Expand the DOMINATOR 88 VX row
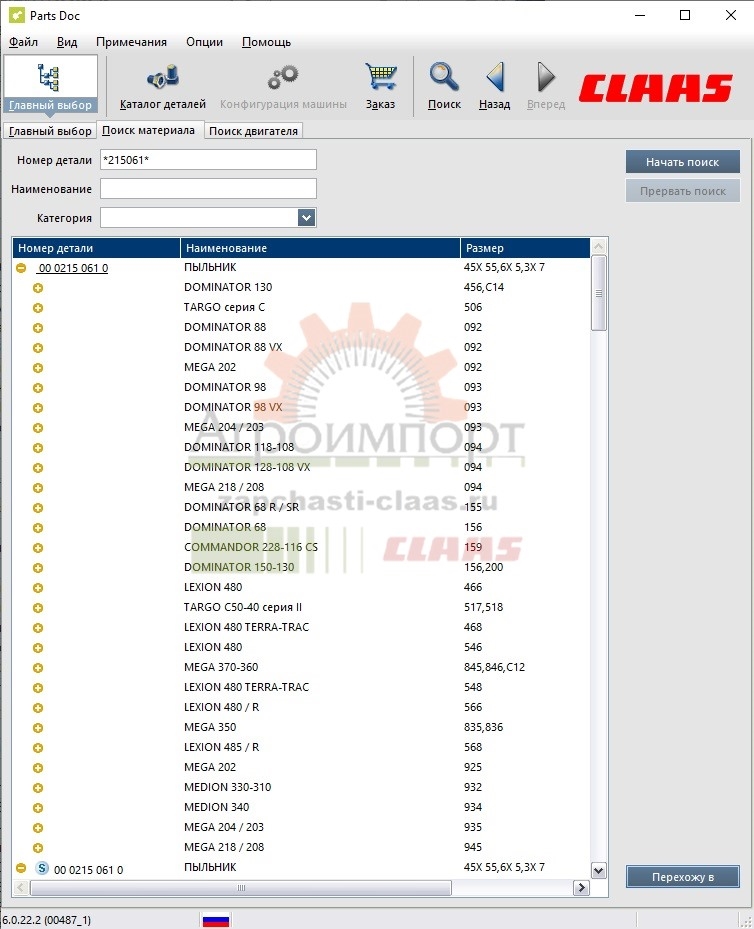 point(38,348)
